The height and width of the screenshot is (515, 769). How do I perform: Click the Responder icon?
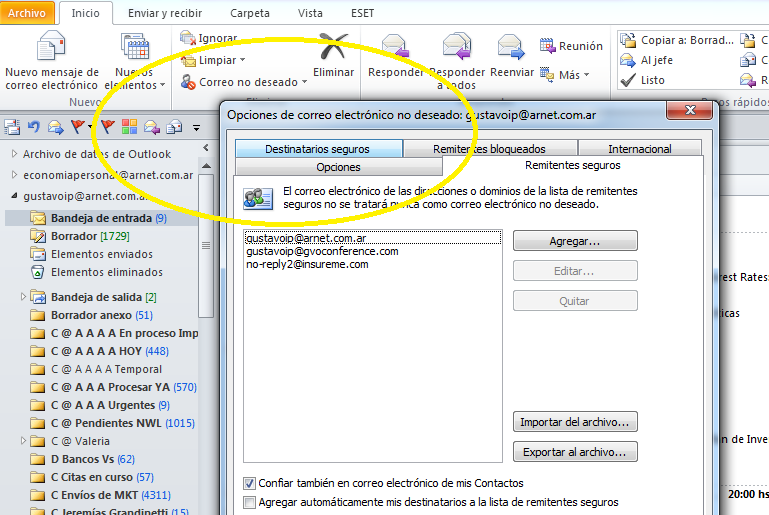(x=395, y=47)
